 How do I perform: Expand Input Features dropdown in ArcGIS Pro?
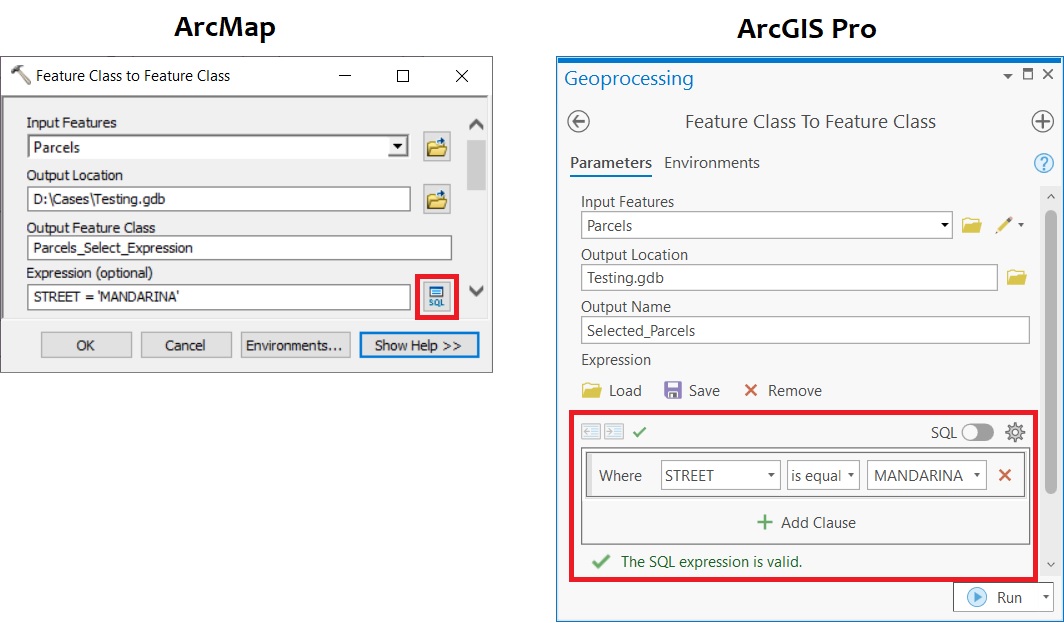click(x=945, y=225)
